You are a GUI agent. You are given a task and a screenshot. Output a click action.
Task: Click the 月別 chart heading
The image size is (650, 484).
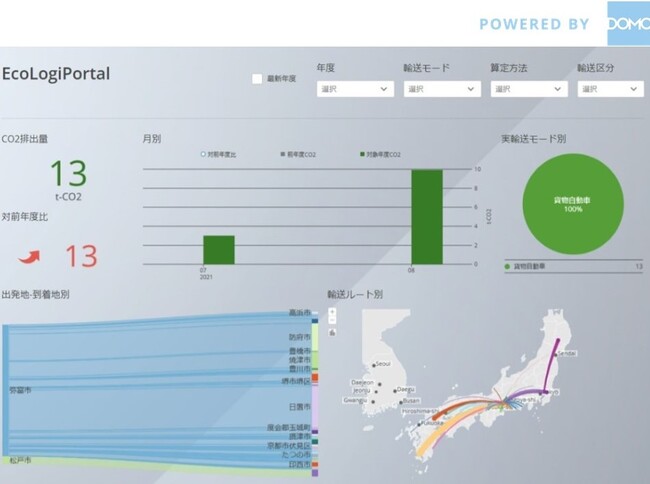point(152,139)
